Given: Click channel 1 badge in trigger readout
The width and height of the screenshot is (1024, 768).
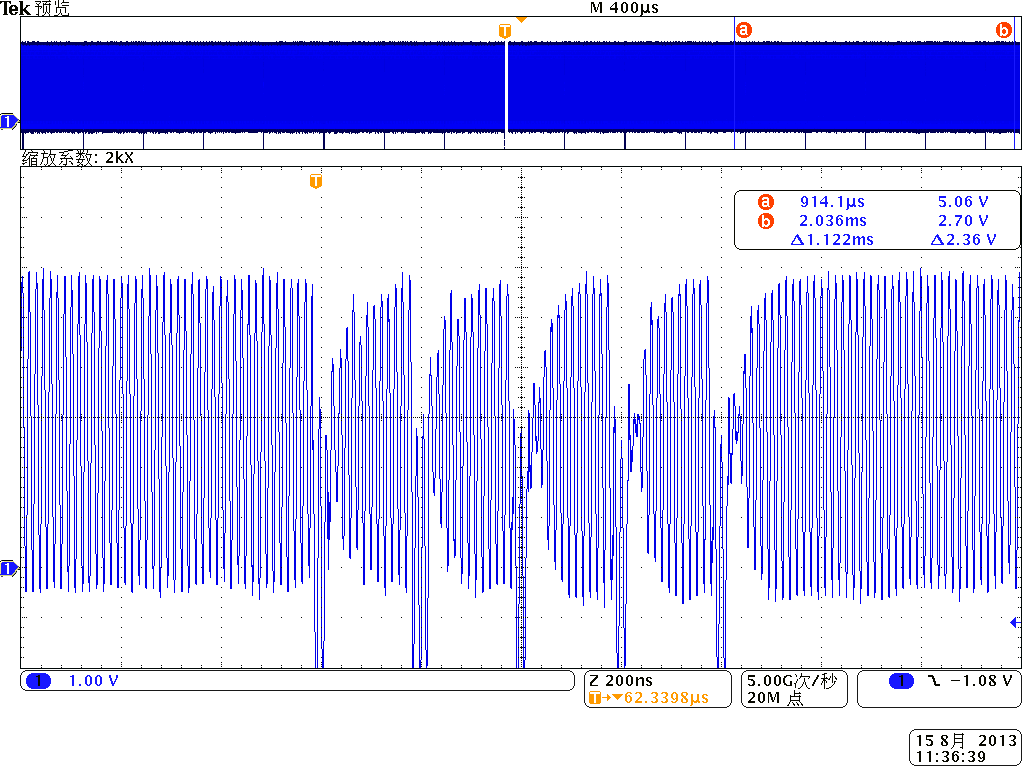Looking at the screenshot, I should pyautogui.click(x=901, y=681).
